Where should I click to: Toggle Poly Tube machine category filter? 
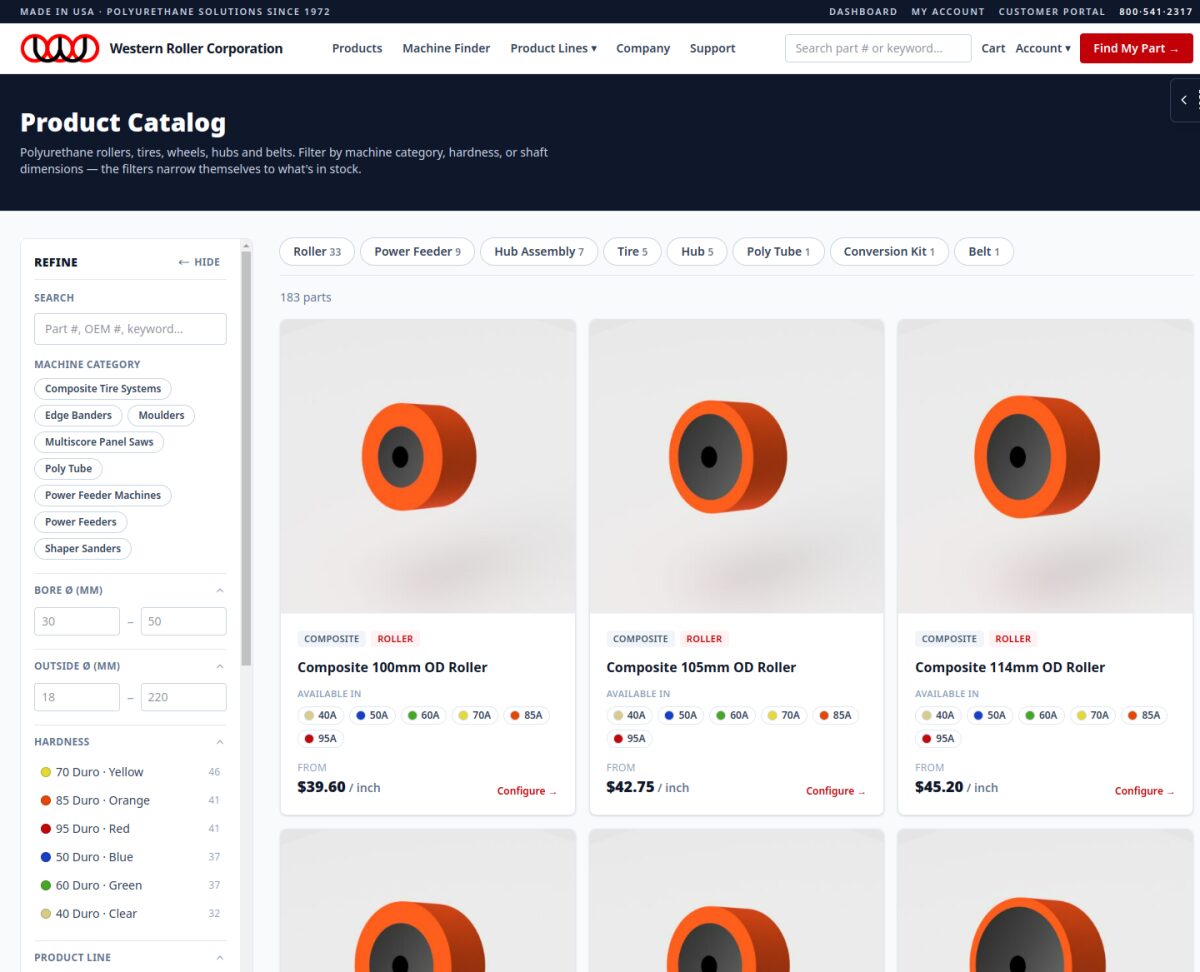click(68, 469)
